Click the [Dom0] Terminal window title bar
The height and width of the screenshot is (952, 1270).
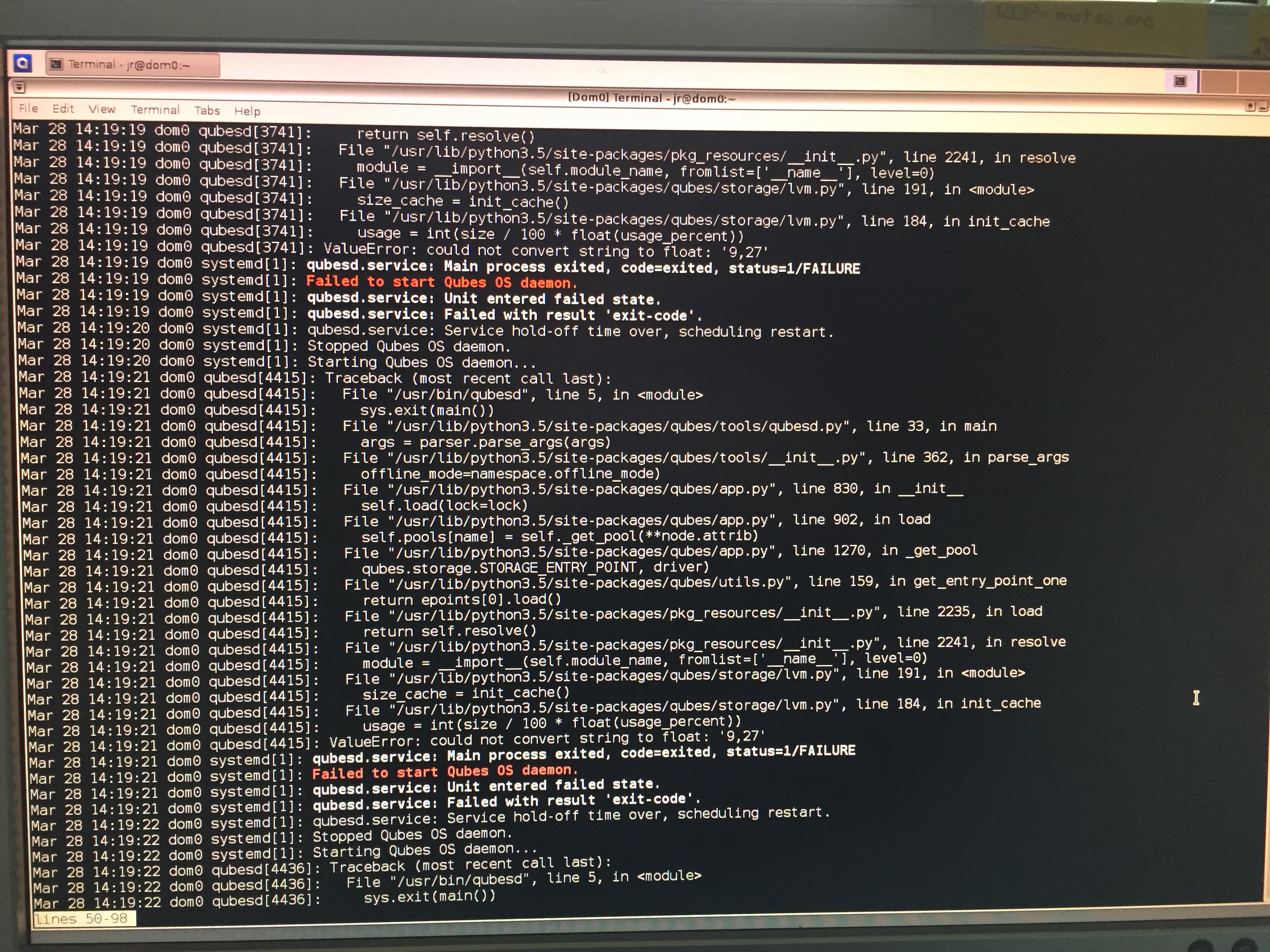click(651, 98)
